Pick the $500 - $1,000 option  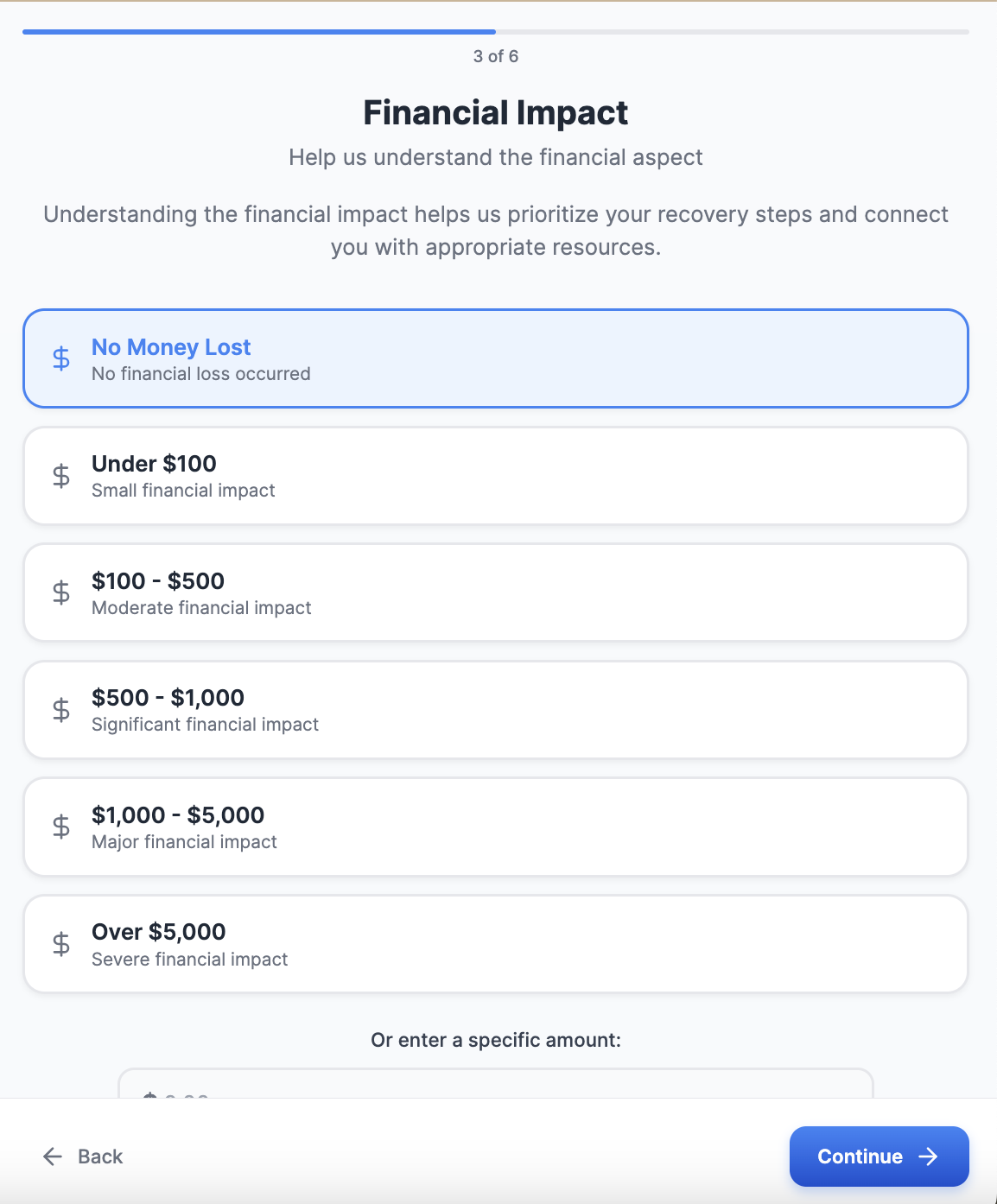[x=496, y=710]
